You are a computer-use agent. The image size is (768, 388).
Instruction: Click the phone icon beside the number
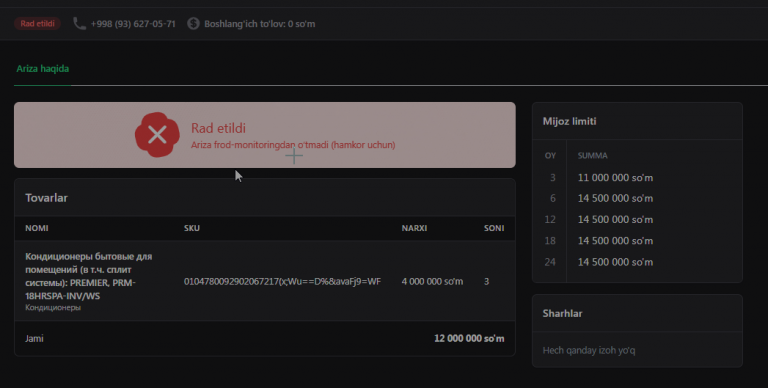[79, 24]
